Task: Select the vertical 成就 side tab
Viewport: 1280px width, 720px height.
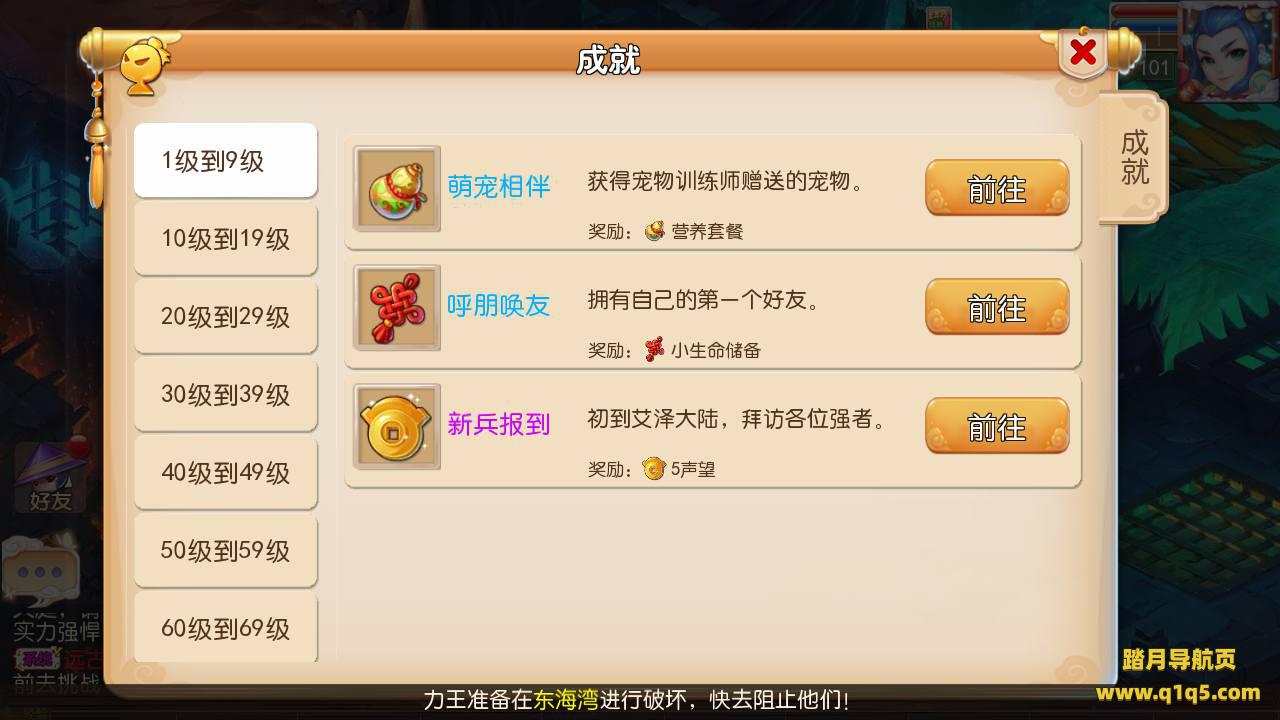Action: 1134,157
